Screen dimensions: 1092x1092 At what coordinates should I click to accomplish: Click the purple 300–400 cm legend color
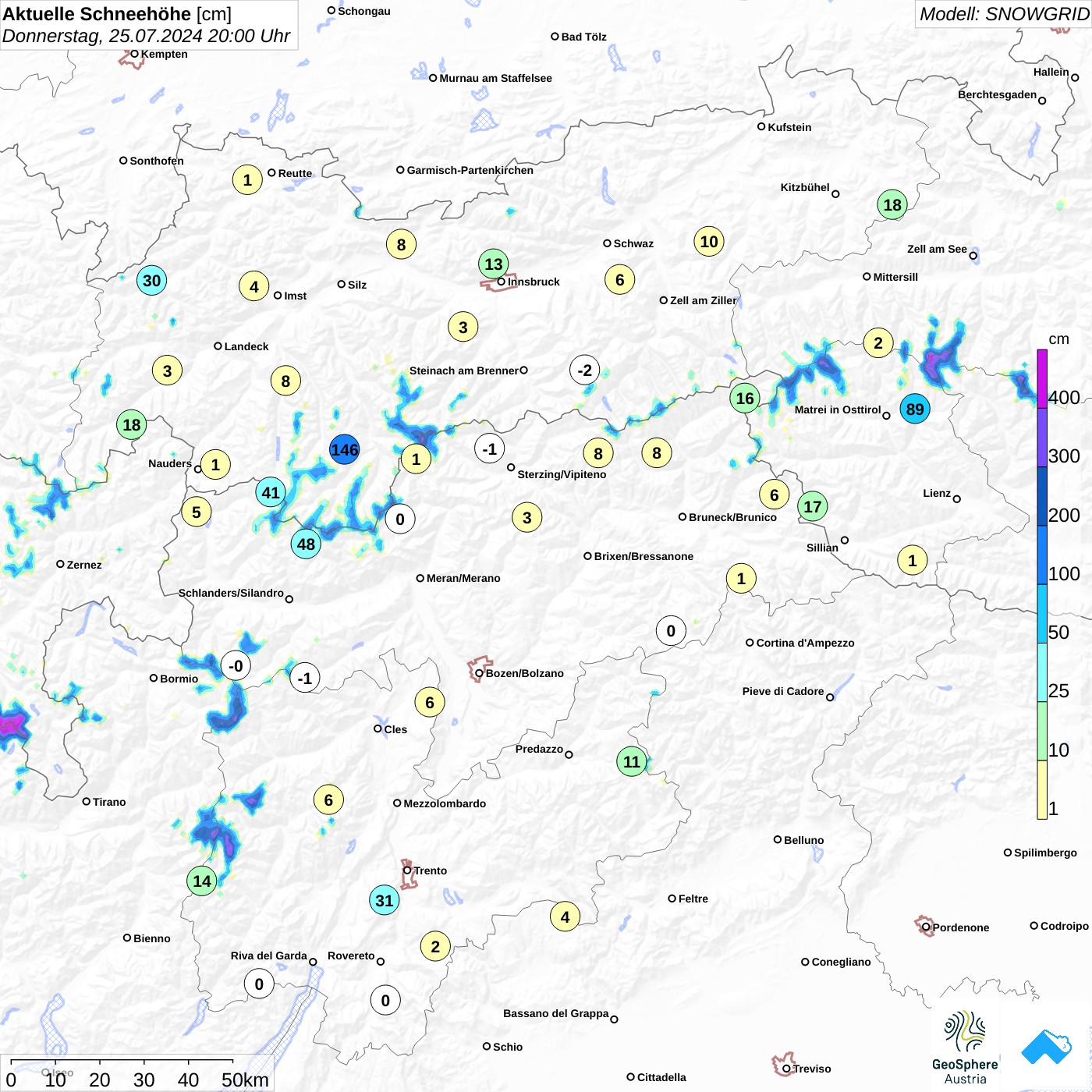(x=1042, y=438)
